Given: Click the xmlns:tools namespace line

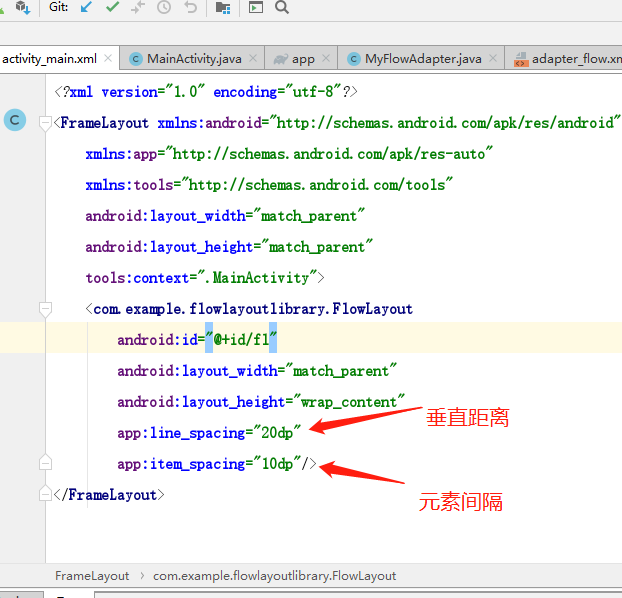Looking at the screenshot, I should [269, 185].
